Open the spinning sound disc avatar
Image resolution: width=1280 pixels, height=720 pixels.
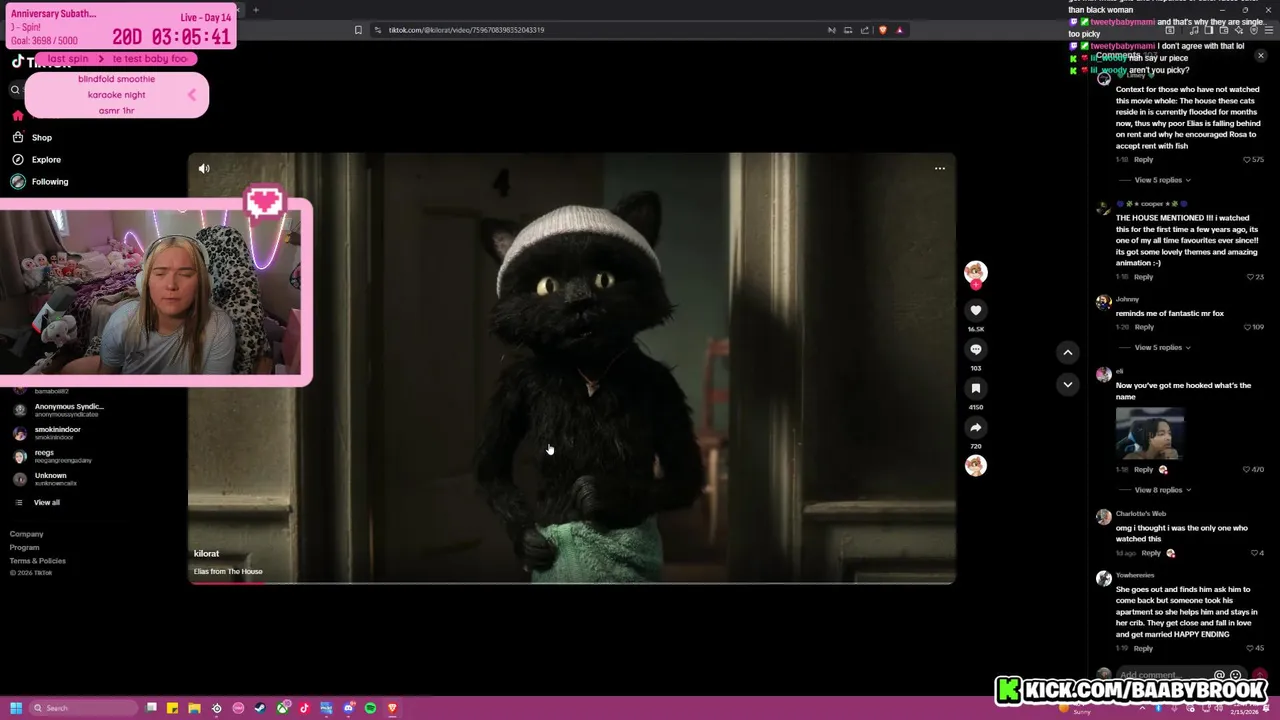tap(976, 465)
